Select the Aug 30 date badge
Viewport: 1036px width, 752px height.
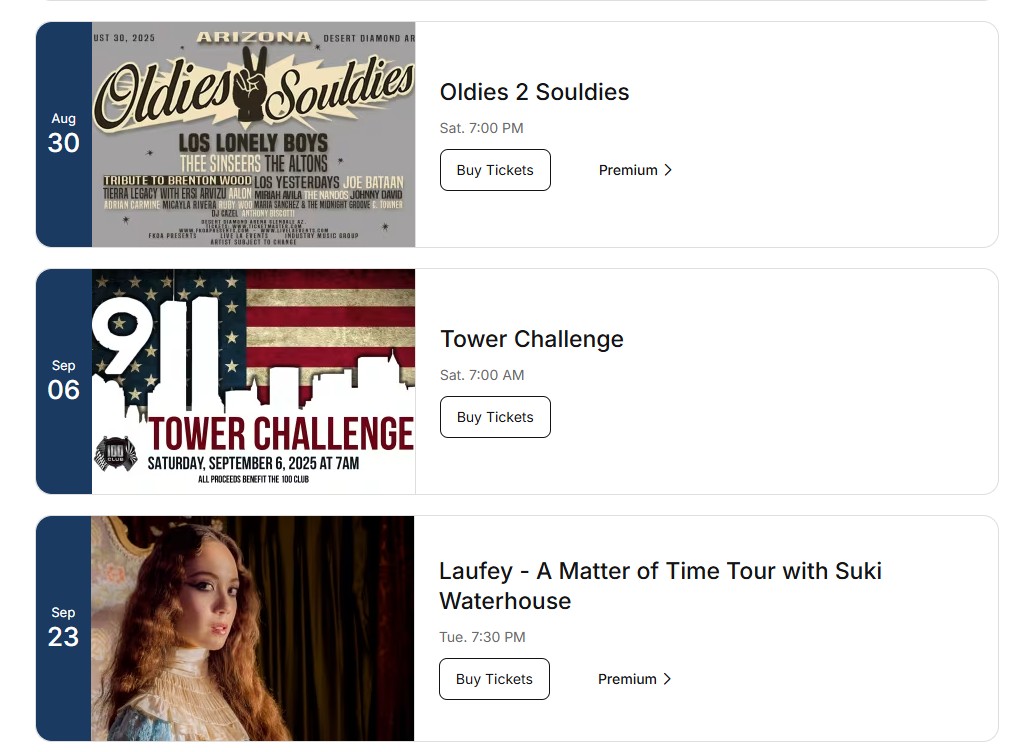click(63, 135)
